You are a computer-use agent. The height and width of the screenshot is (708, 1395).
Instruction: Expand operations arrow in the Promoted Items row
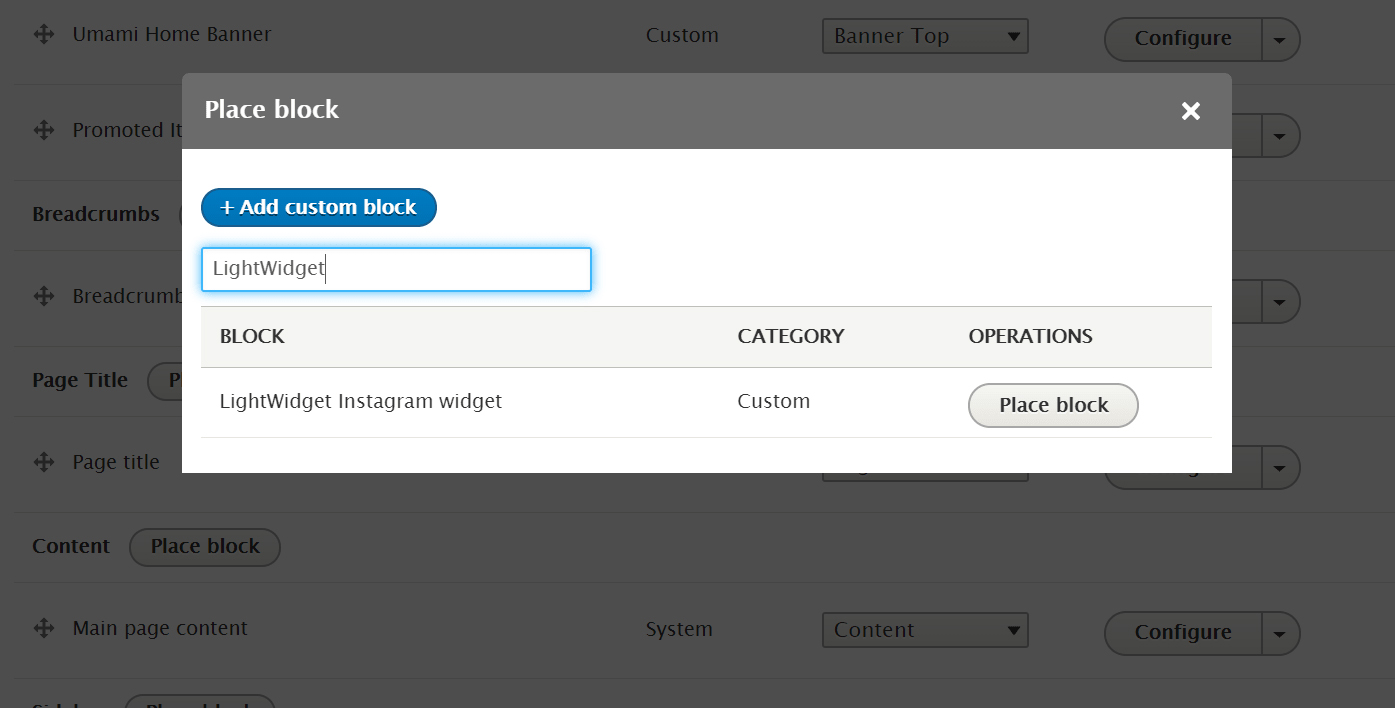[x=1282, y=135]
